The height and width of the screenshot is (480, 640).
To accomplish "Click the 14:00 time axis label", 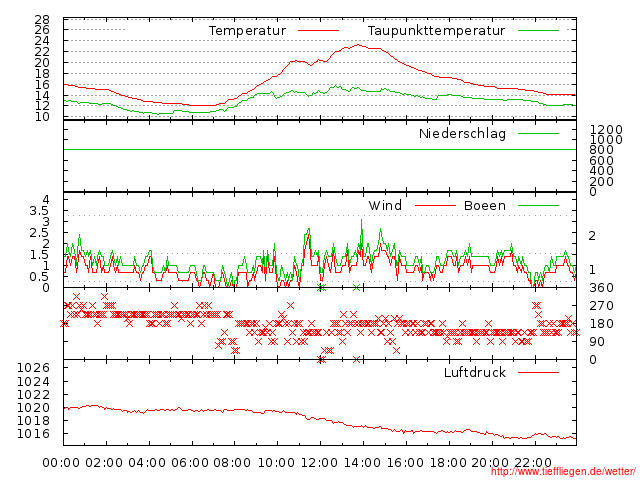I will click(x=362, y=463).
